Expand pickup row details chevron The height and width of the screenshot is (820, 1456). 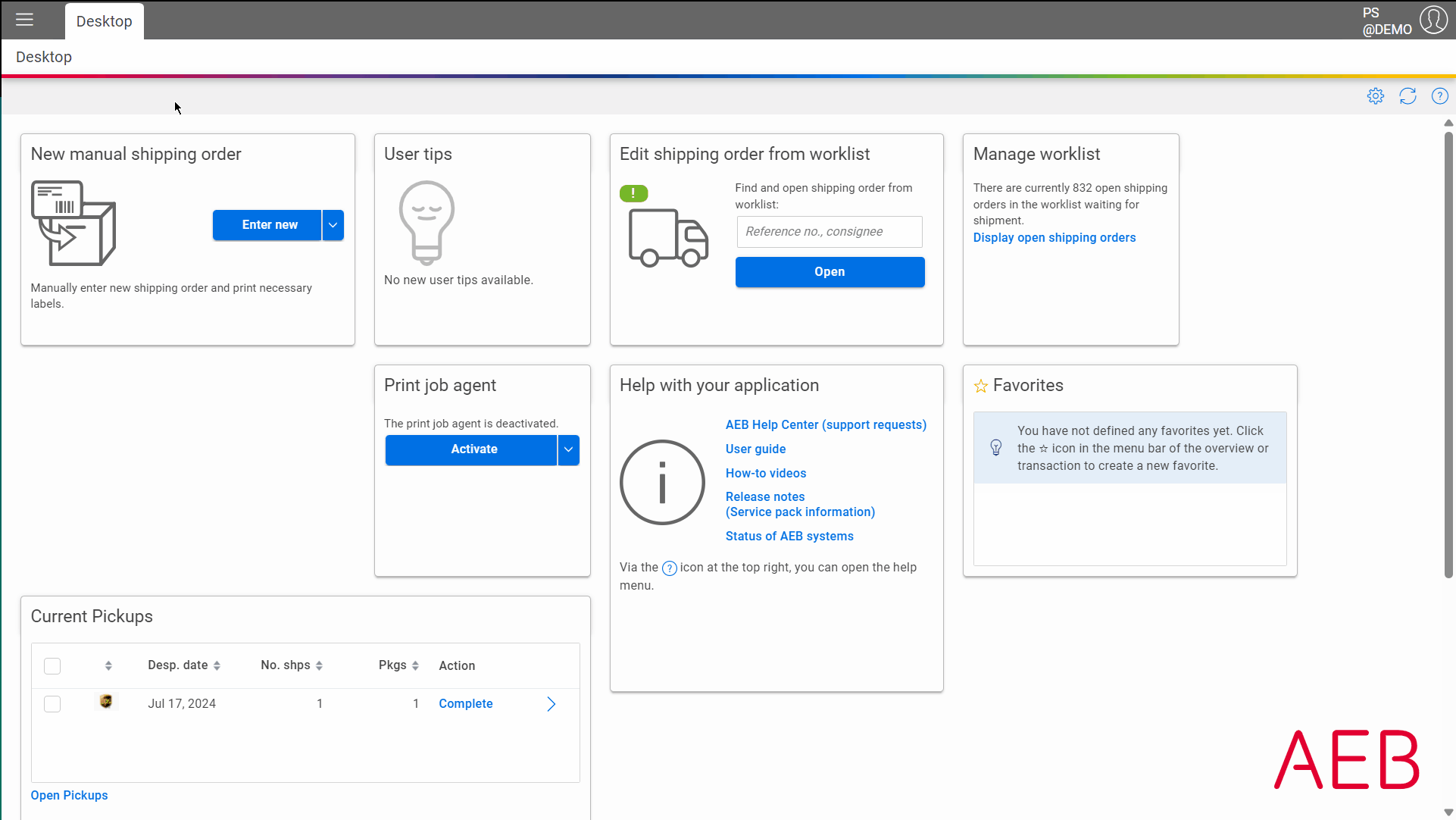click(551, 704)
